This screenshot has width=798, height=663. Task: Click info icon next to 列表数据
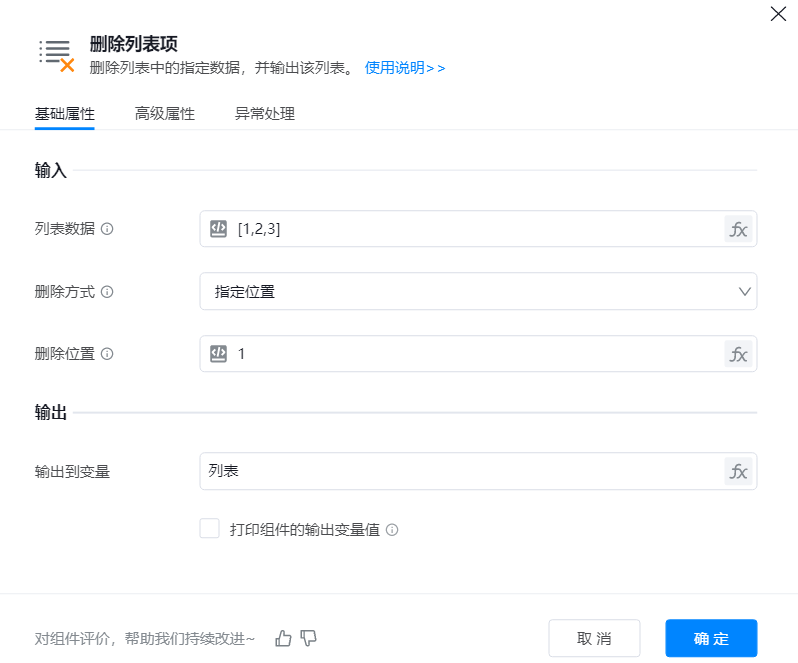tap(107, 229)
